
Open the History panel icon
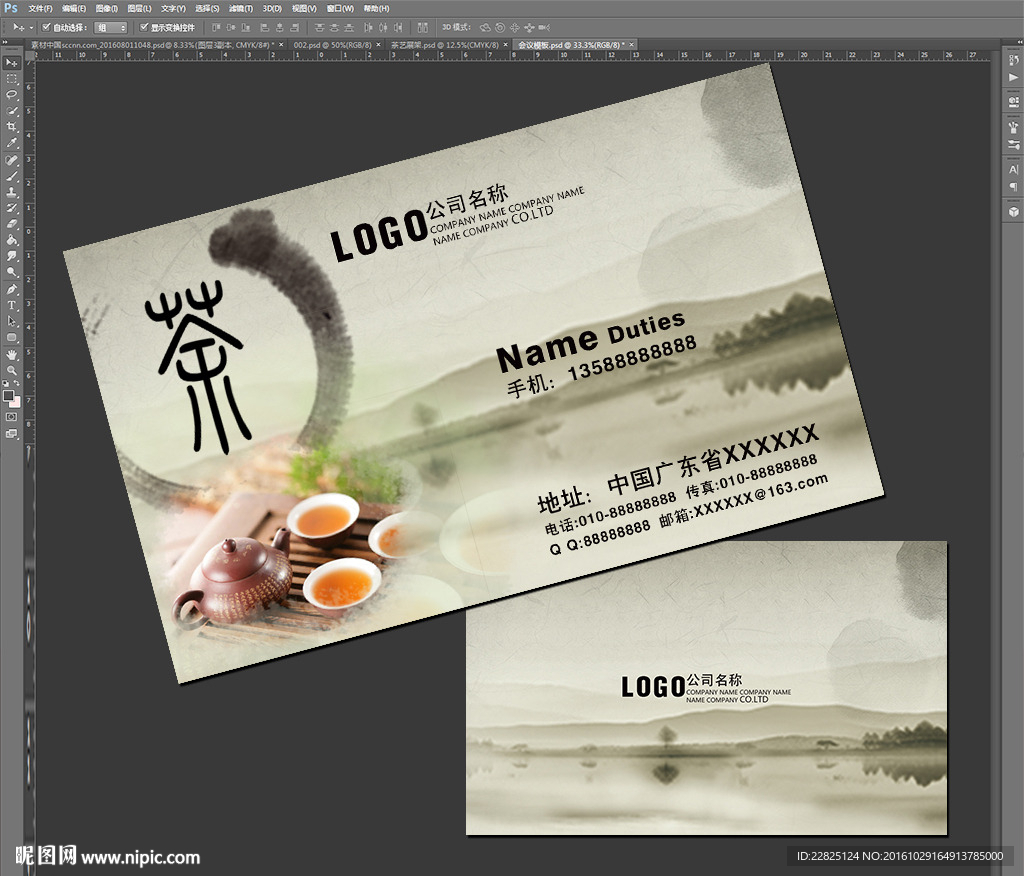[x=1013, y=61]
